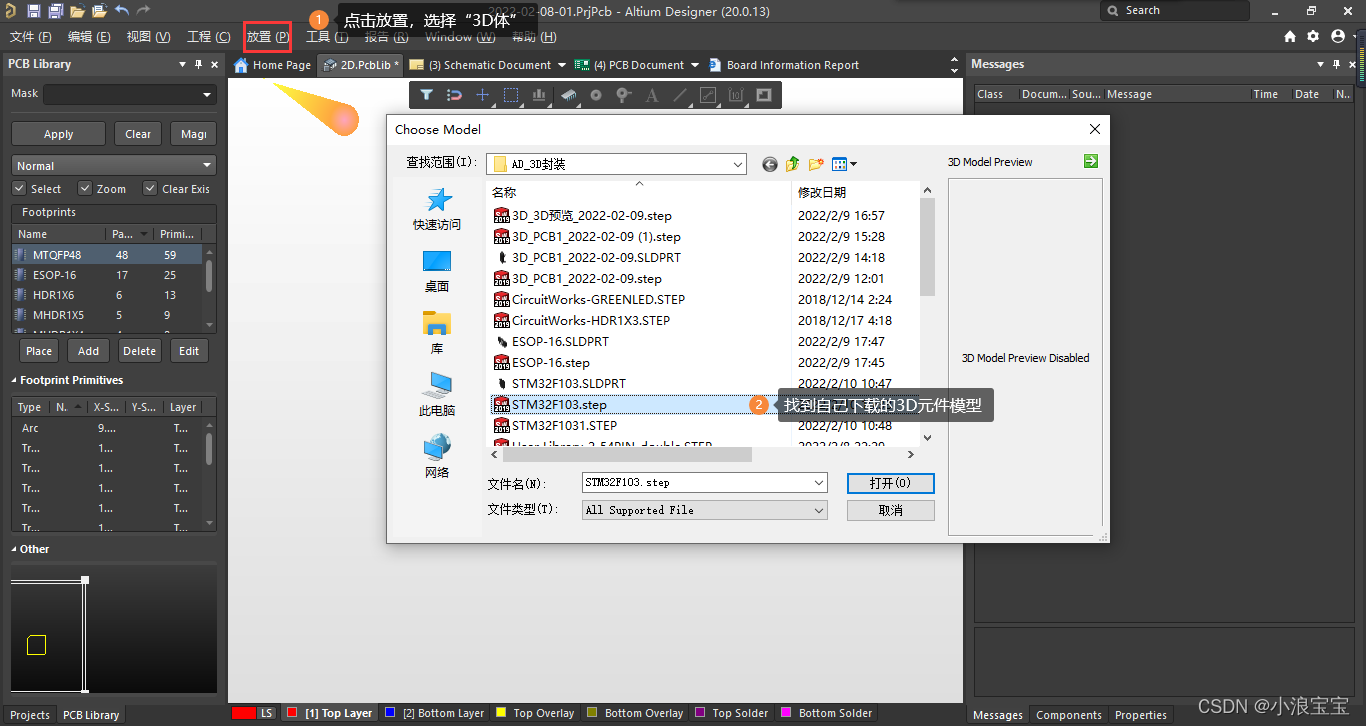Click the red current layer color swatch
This screenshot has width=1366, height=726.
point(243,713)
